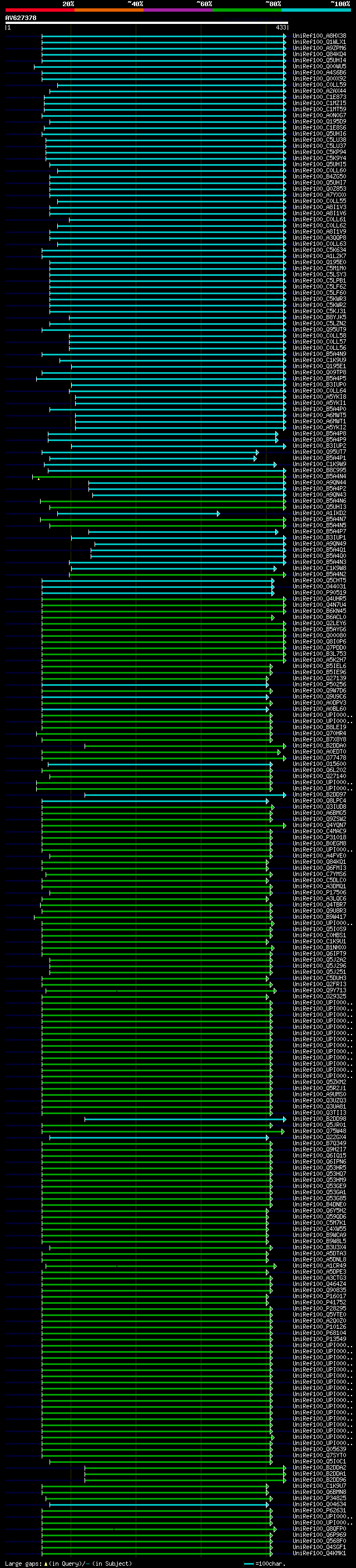Image resolution: width=356 pixels, height=1568 pixels.
Task: Open hit UniRef100_Q1WLX1
Action: pyautogui.click(x=319, y=42)
